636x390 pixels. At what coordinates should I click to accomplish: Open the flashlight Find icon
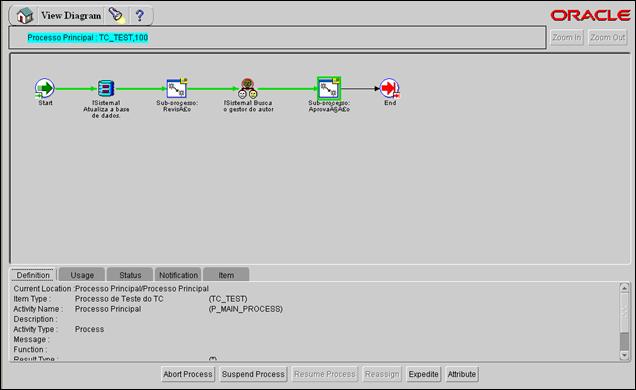116,15
